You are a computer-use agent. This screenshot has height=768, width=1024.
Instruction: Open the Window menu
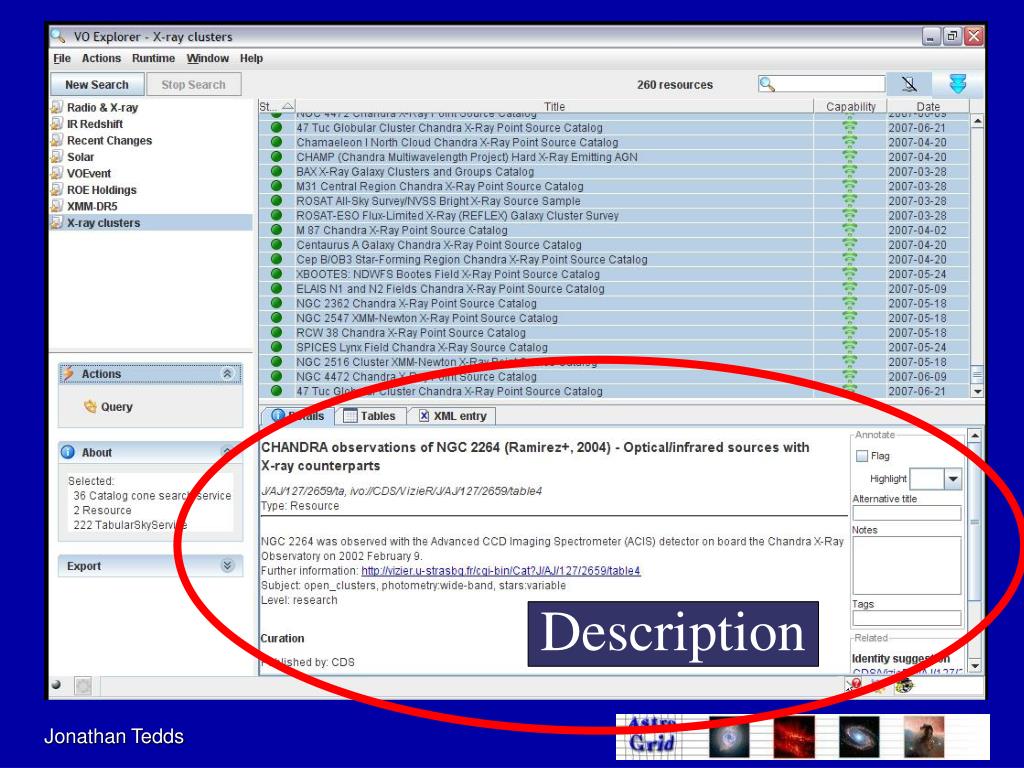208,58
